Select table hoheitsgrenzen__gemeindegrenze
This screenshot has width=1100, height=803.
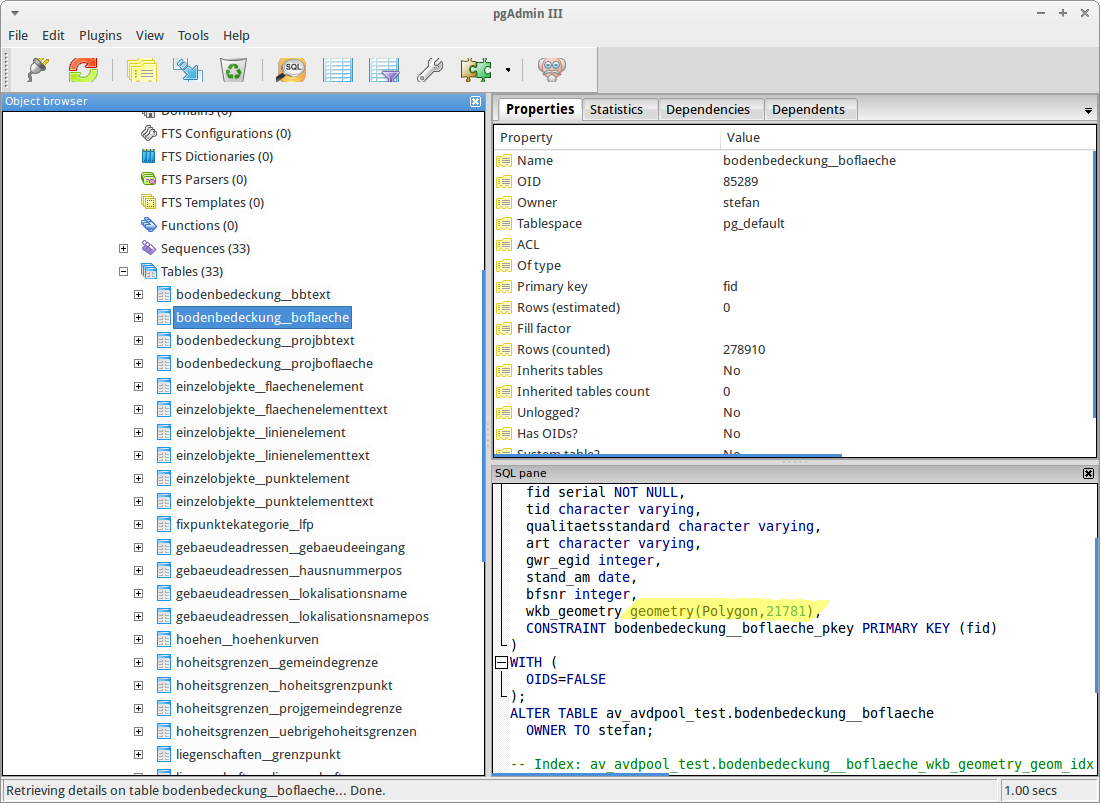[277, 663]
